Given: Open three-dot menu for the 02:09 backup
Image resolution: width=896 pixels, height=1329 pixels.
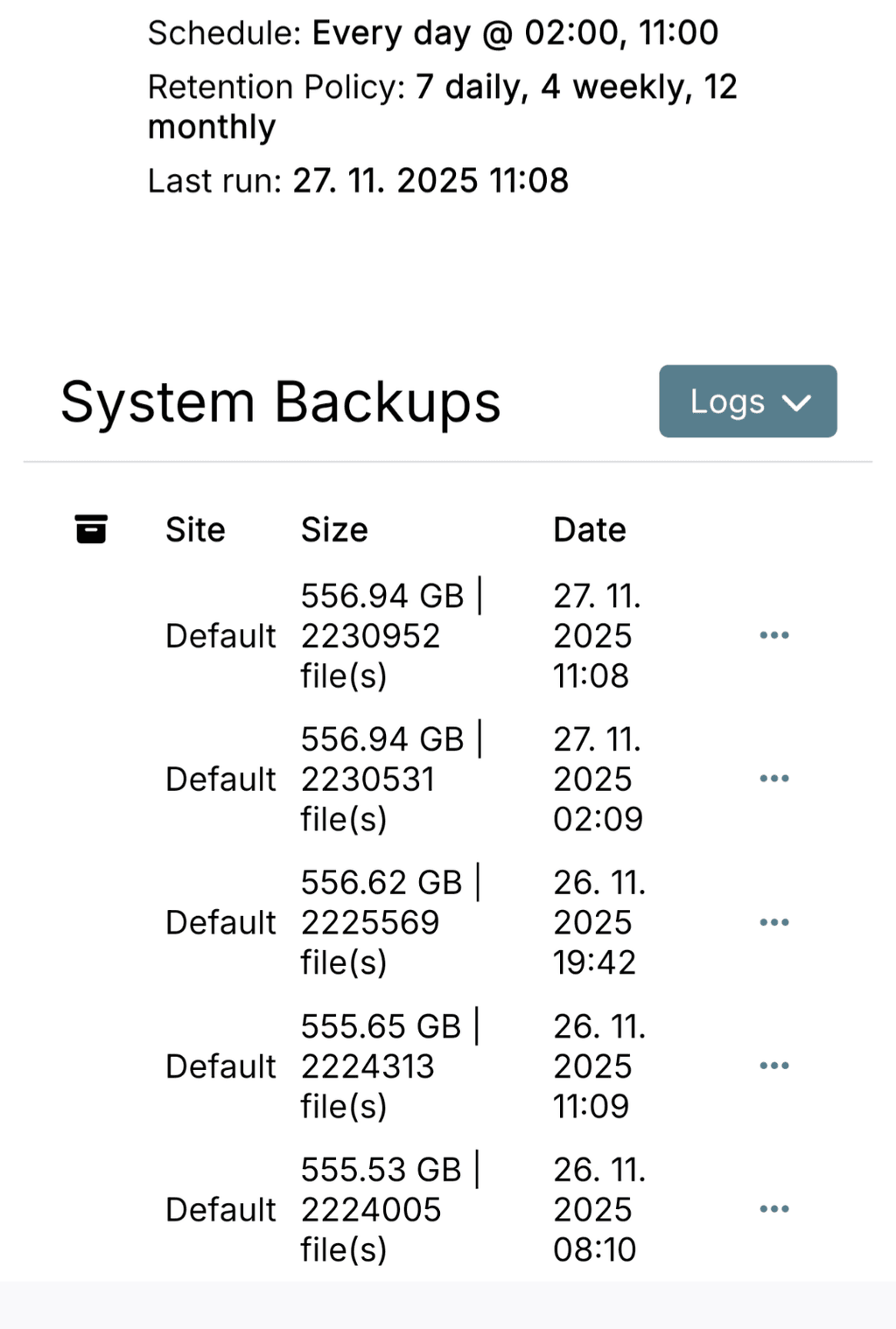Looking at the screenshot, I should 774,779.
